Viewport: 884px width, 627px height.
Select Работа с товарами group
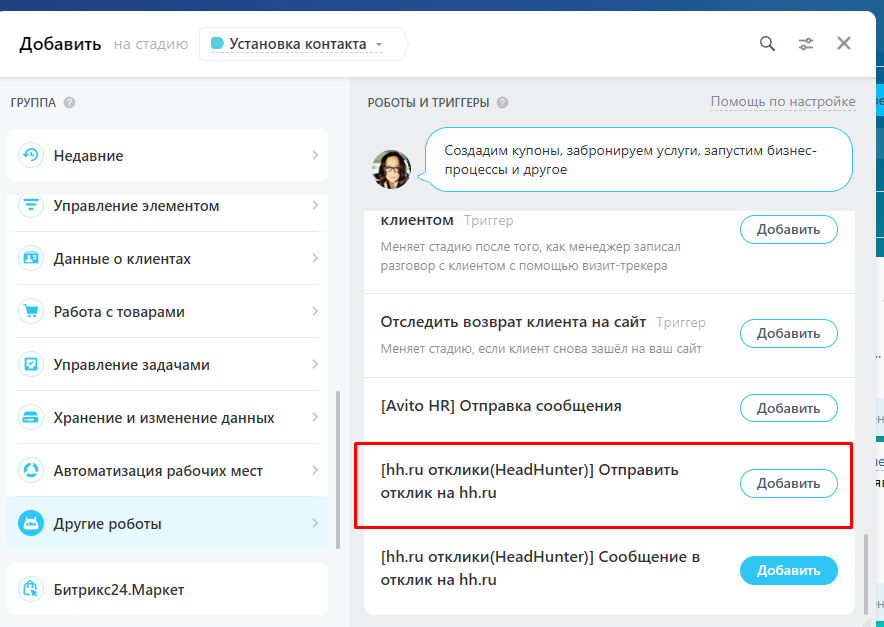coord(167,311)
